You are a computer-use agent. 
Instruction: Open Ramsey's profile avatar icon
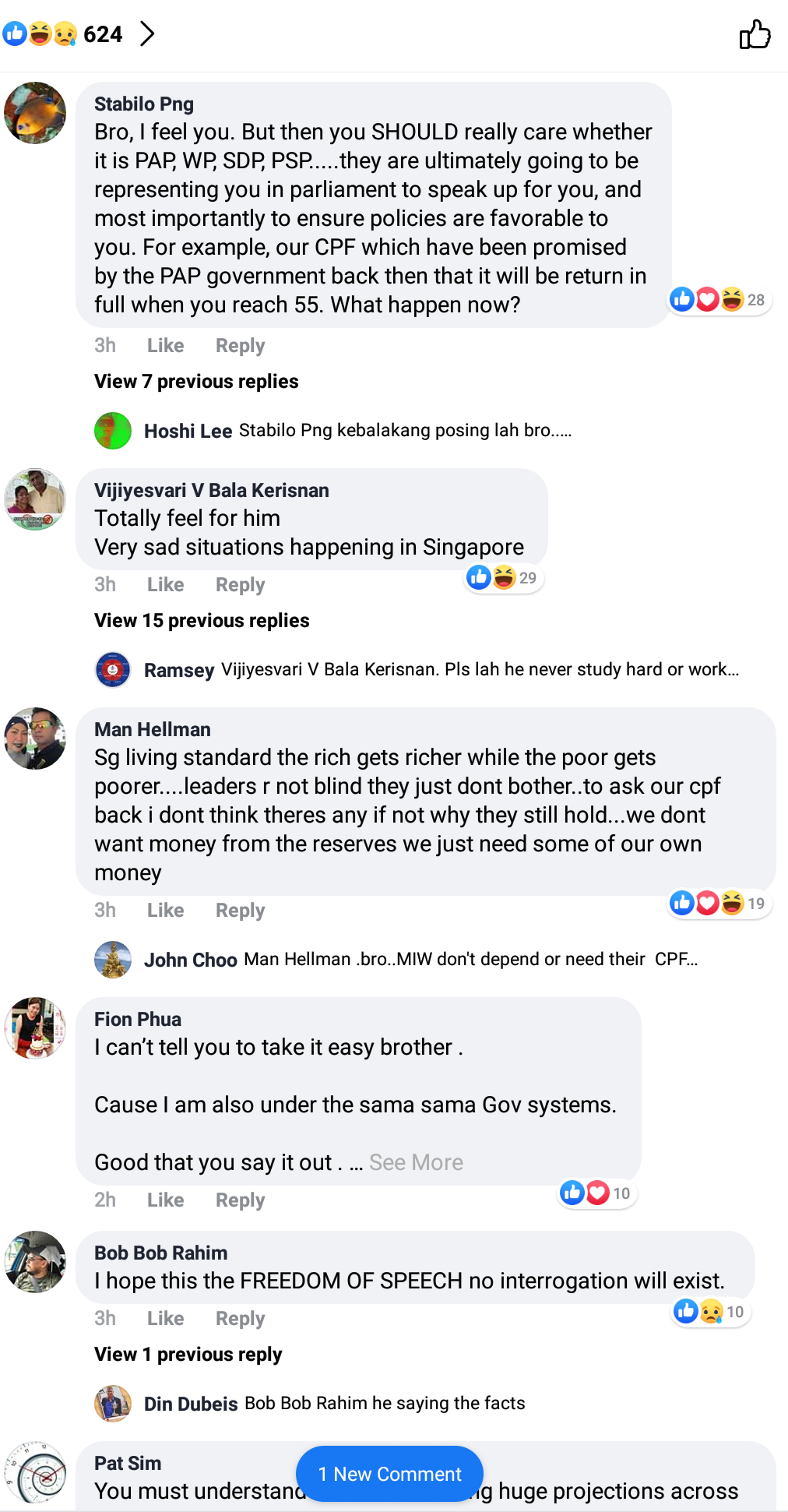click(113, 670)
